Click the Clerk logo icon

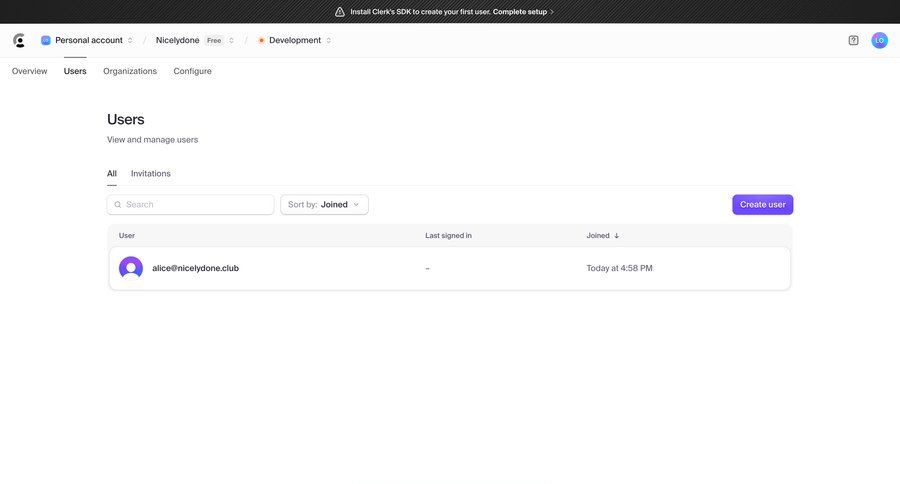[x=19, y=40]
